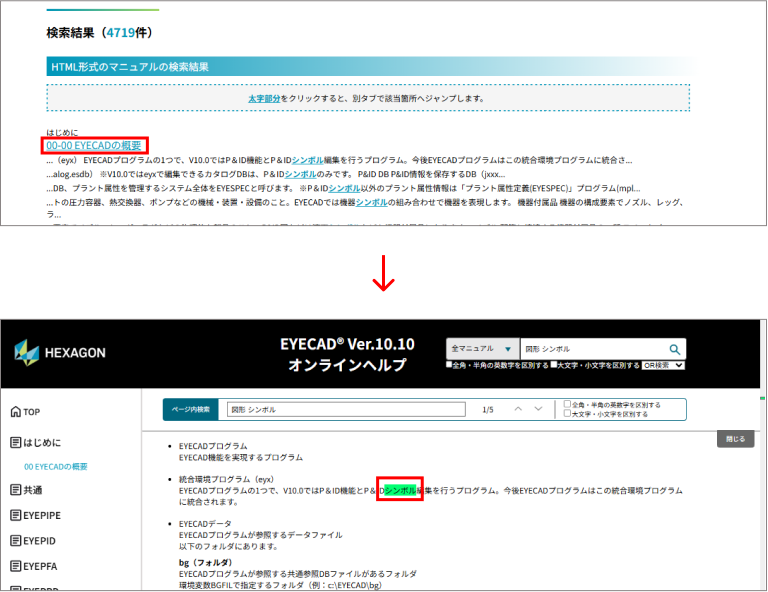Click the in-page search text field

pos(346,410)
